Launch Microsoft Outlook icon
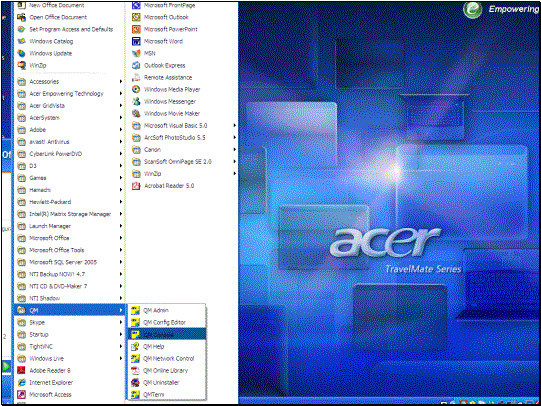The width and height of the screenshot is (541, 406). coord(136,17)
